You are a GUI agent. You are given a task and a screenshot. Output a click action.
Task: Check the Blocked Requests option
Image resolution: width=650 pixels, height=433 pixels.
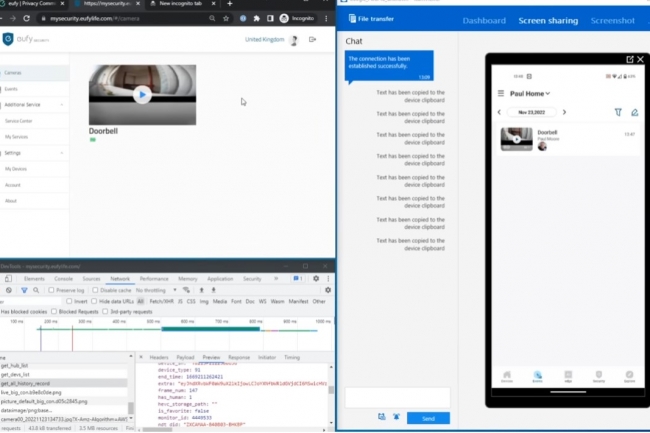[x=57, y=311]
